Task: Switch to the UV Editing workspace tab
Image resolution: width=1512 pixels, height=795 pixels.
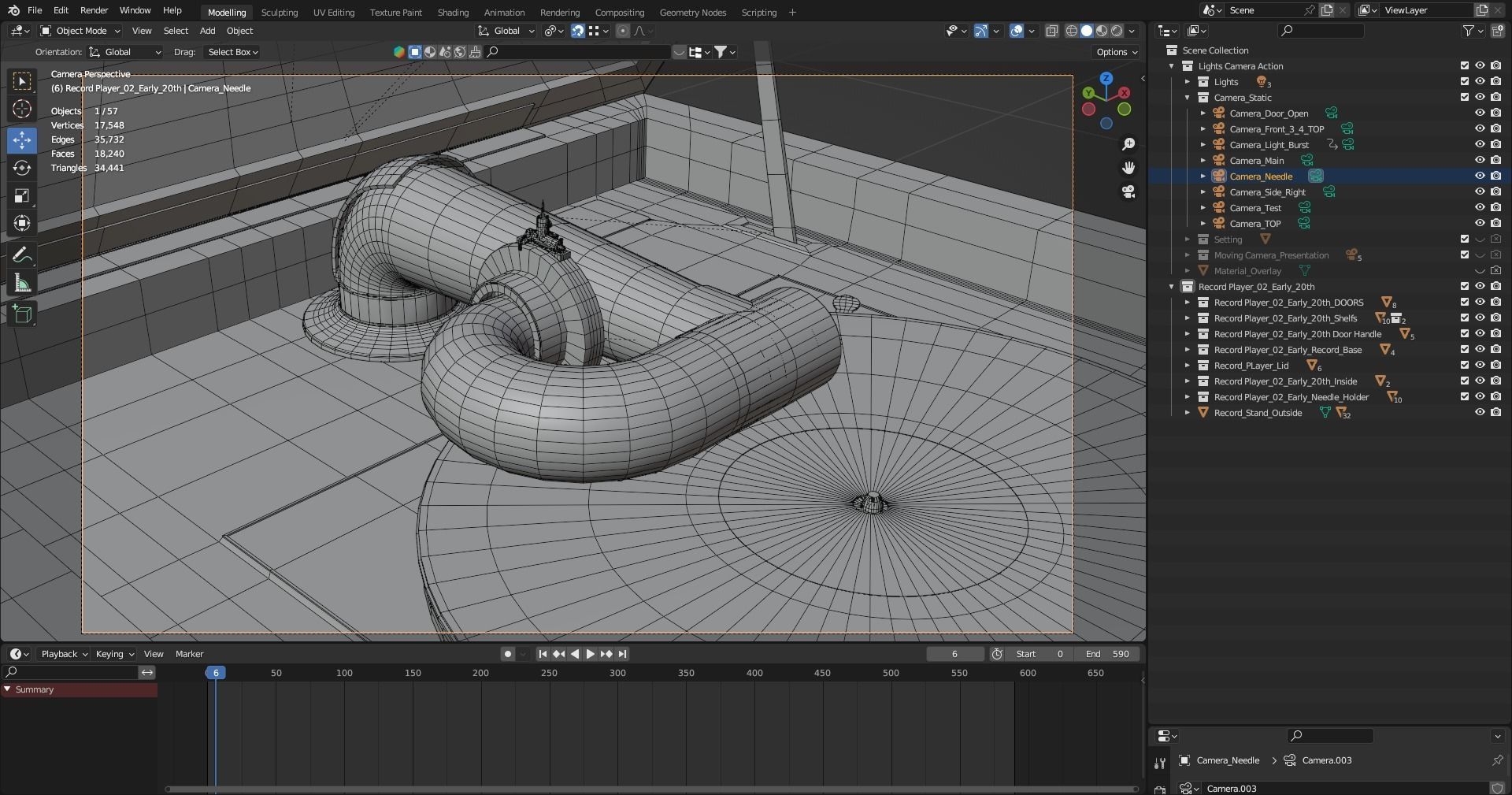Action: 334,12
